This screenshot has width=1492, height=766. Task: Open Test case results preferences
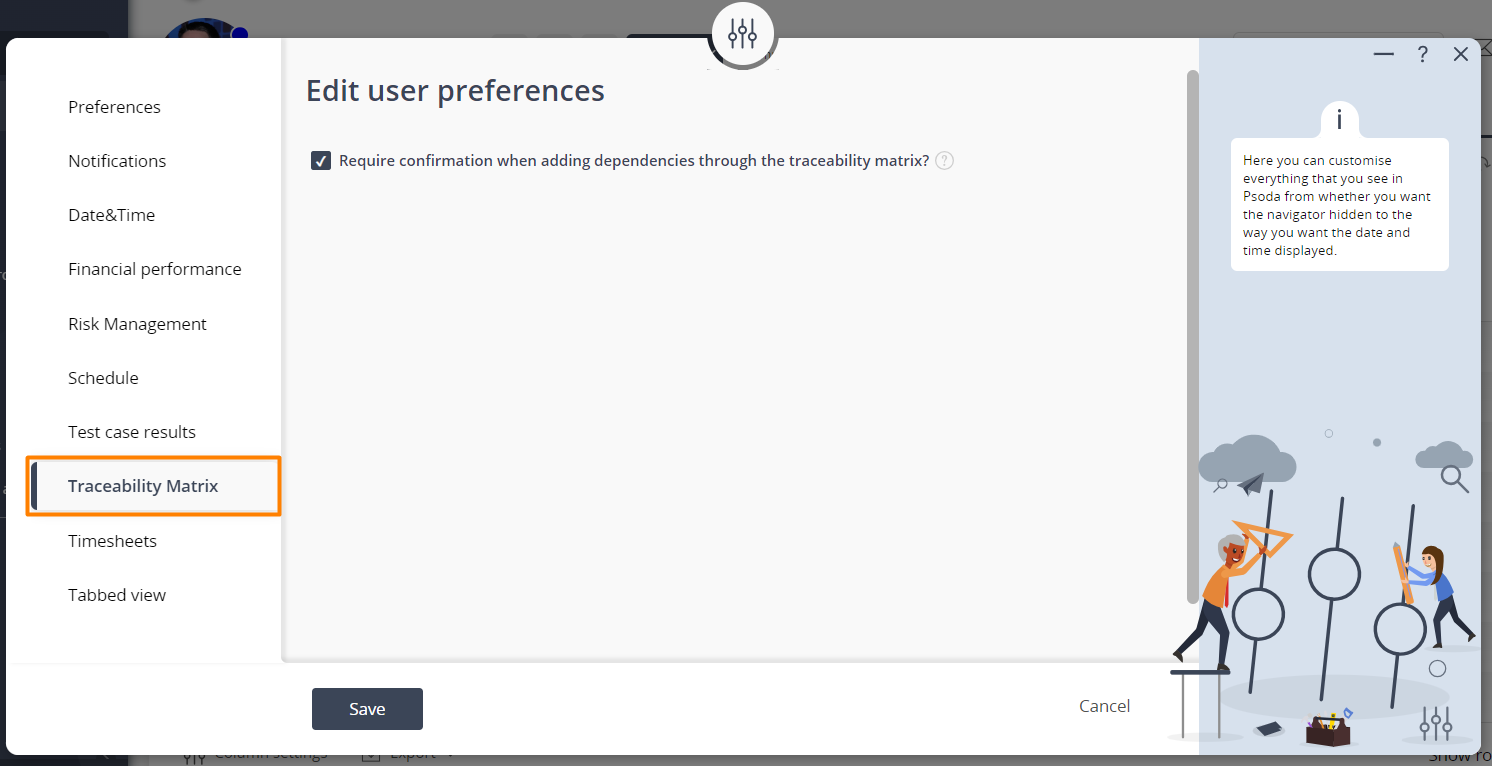tap(132, 432)
